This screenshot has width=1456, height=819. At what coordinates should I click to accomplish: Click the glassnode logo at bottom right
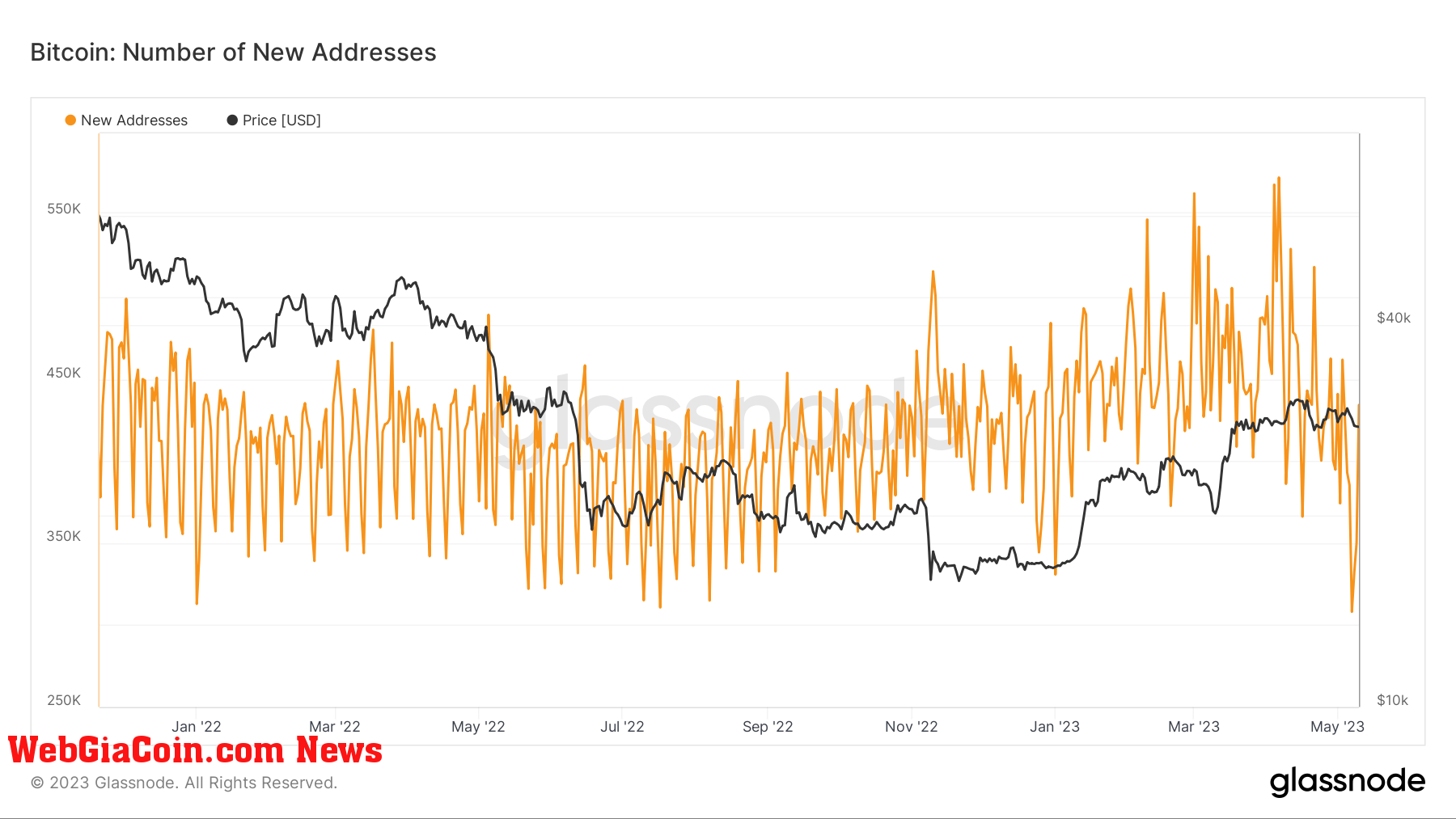(x=1348, y=782)
